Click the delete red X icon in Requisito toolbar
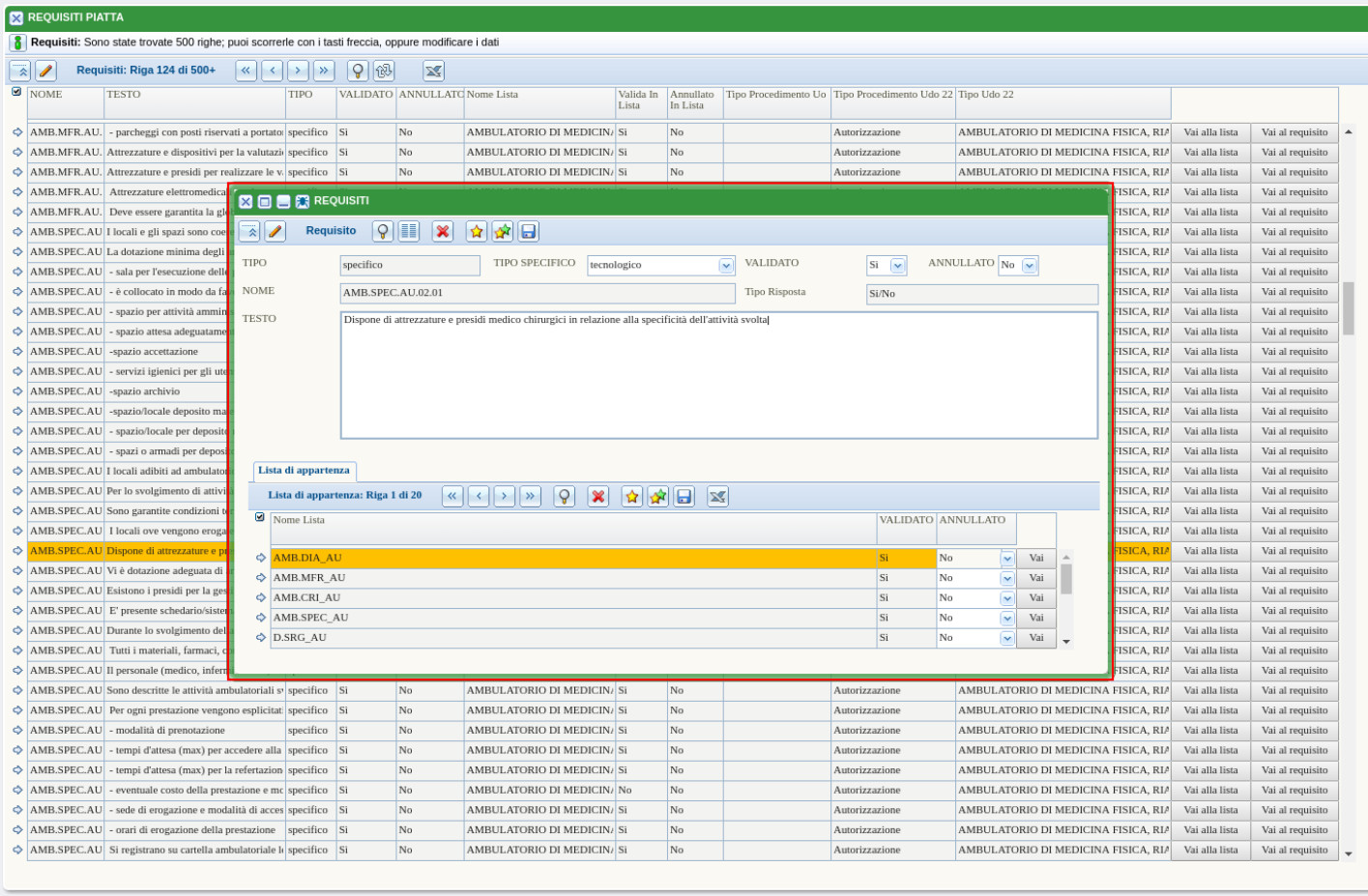This screenshot has height=896, width=1368. pos(443,231)
